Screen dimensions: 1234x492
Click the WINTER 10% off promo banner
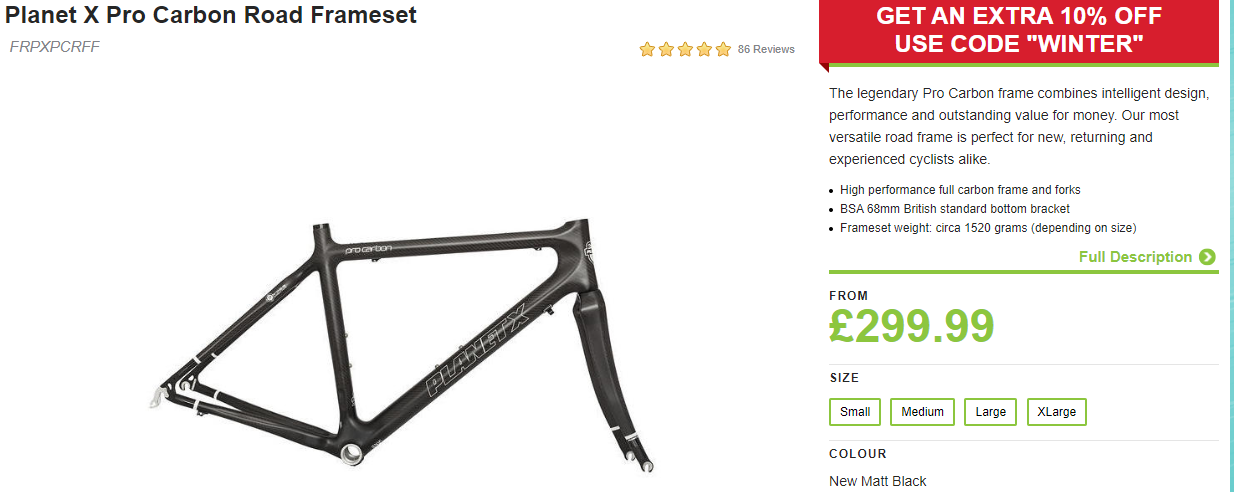tap(1019, 31)
